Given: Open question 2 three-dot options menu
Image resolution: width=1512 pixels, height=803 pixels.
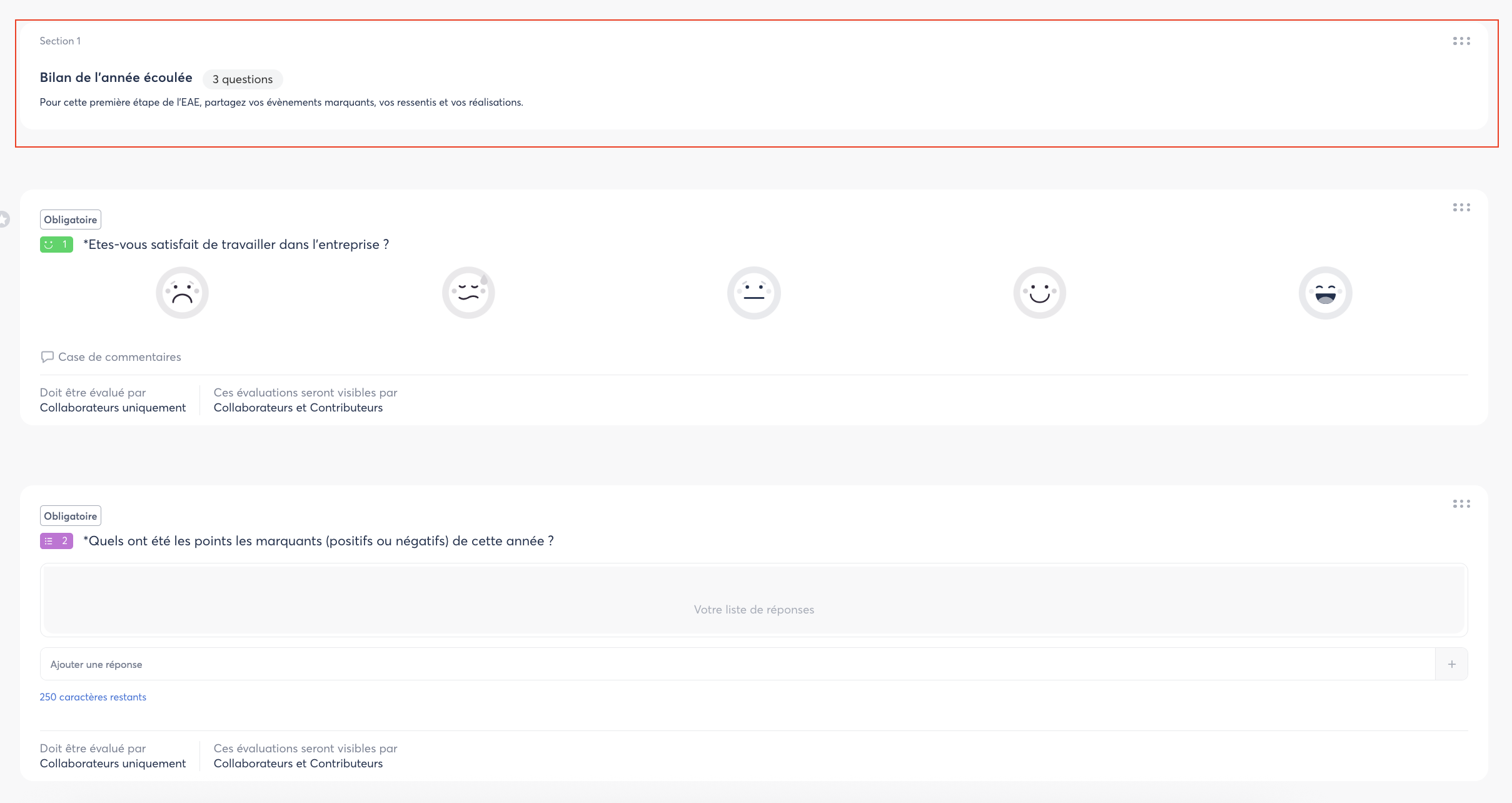Looking at the screenshot, I should (x=1461, y=504).
